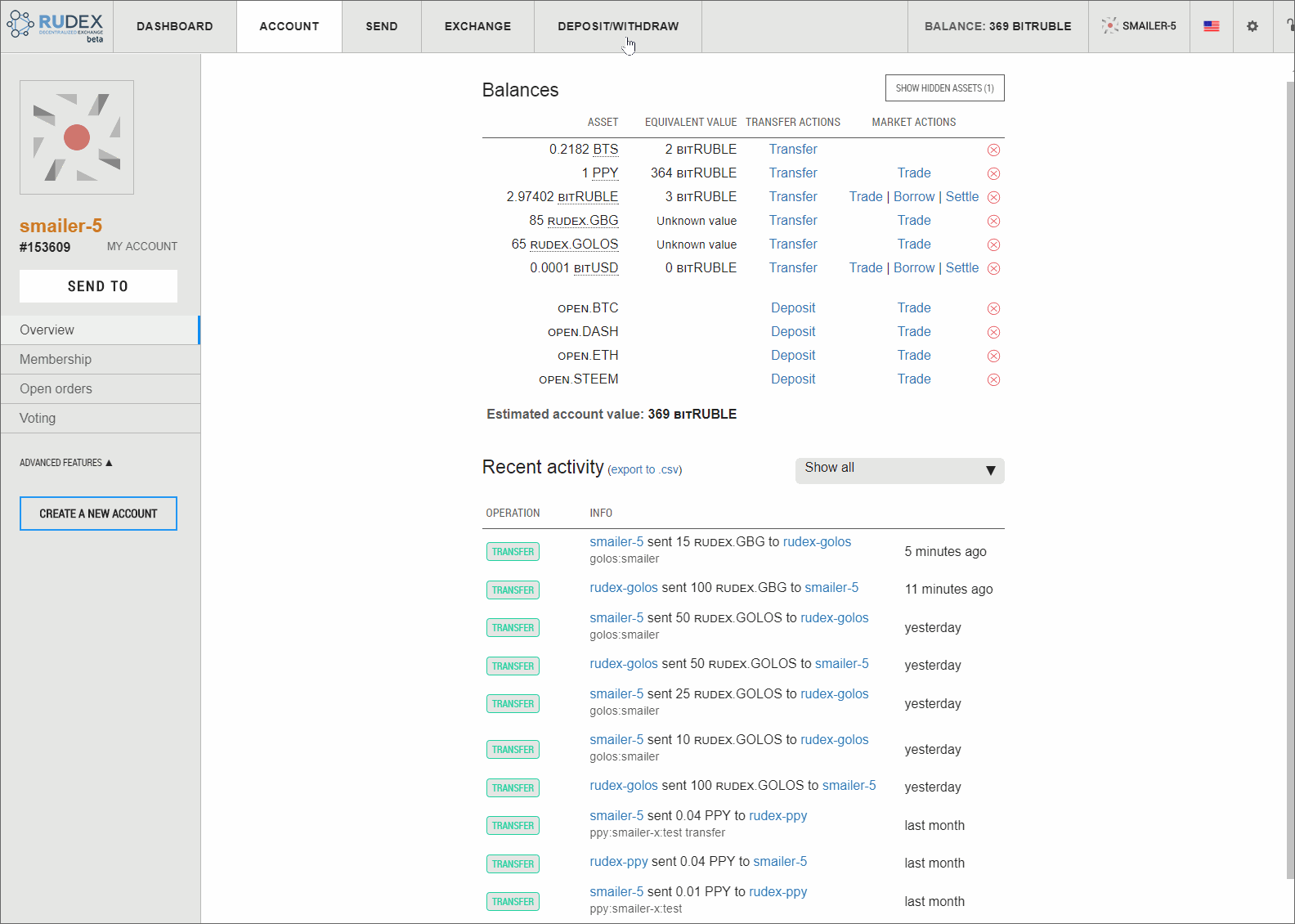
Task: Click the SEND TO button
Action: pyautogui.click(x=98, y=286)
